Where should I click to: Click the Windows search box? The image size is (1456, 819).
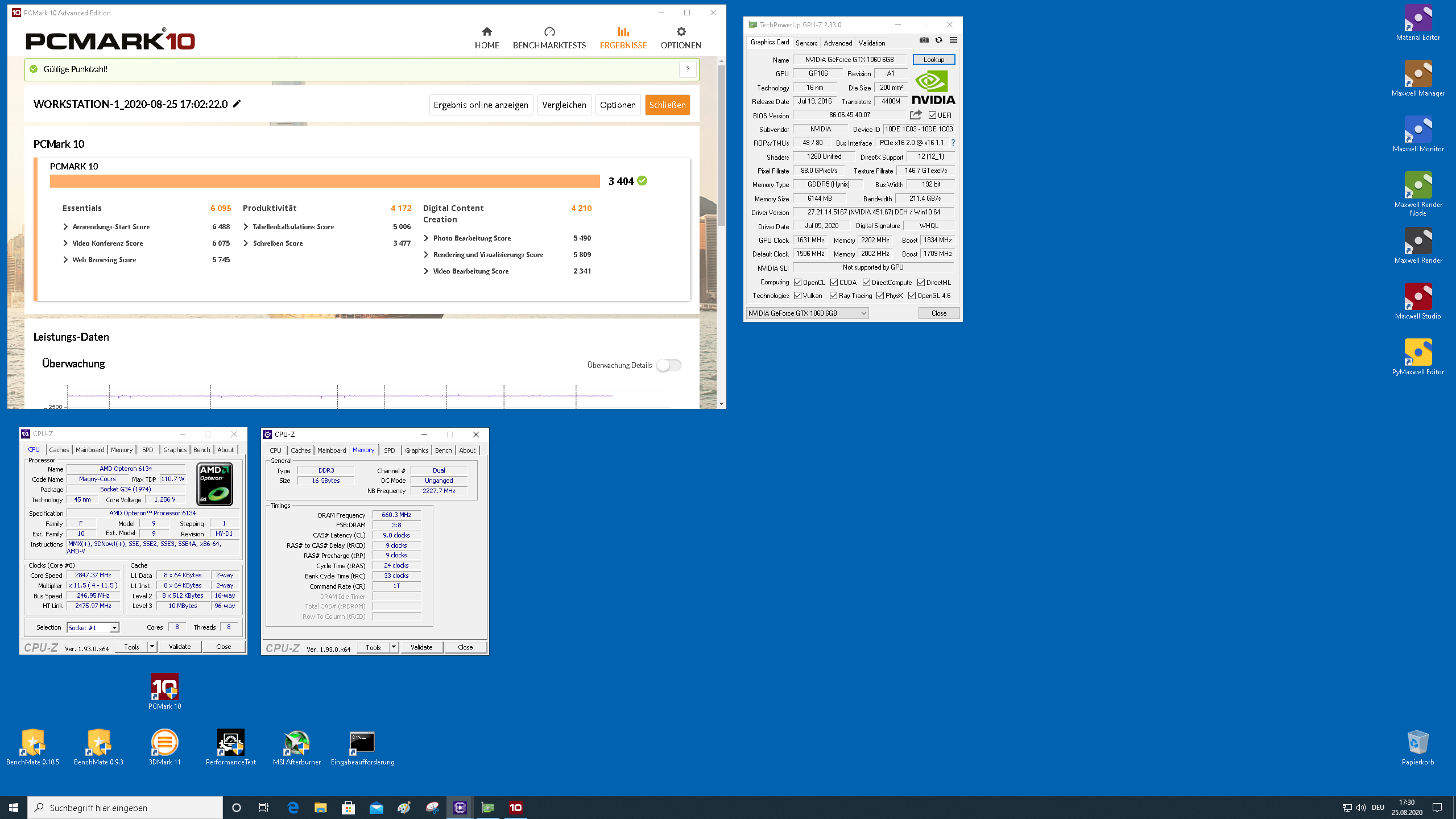(x=125, y=808)
